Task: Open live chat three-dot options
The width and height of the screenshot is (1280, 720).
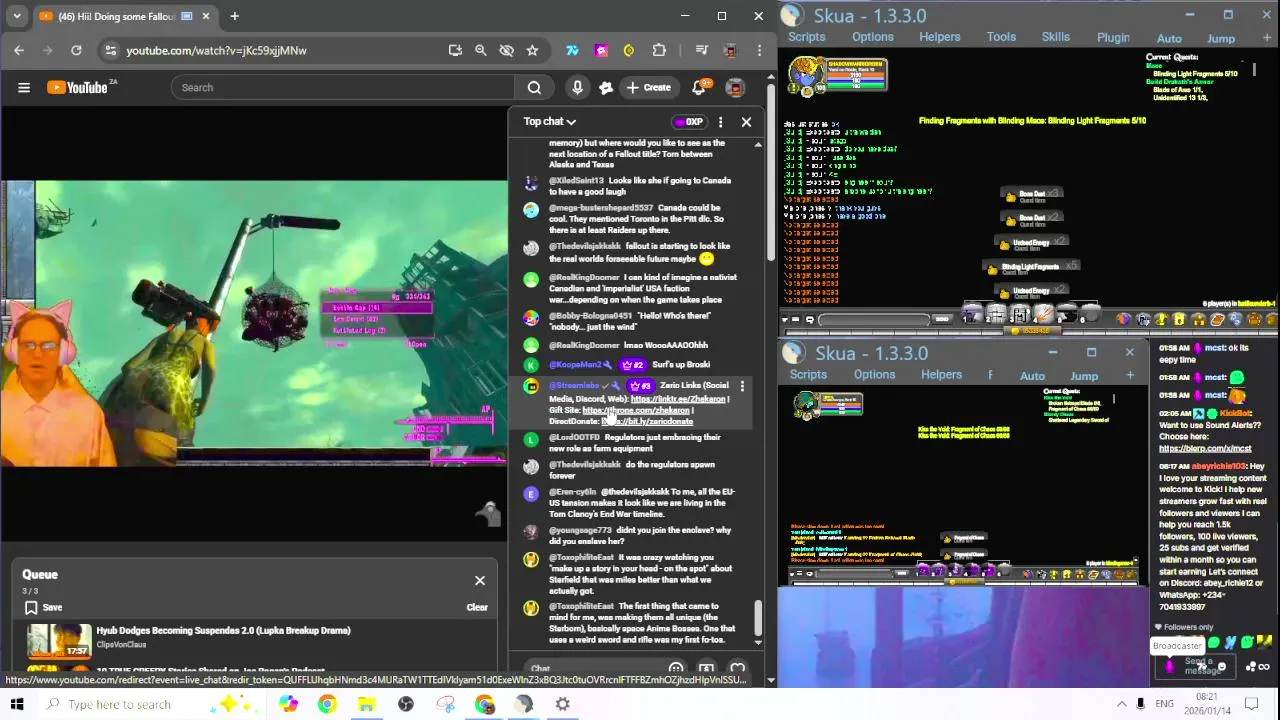Action: click(x=720, y=122)
